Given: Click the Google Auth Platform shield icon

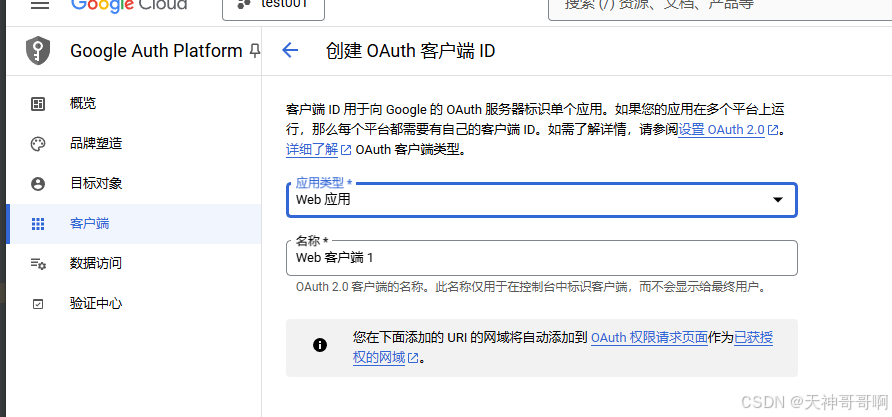Looking at the screenshot, I should (38, 51).
